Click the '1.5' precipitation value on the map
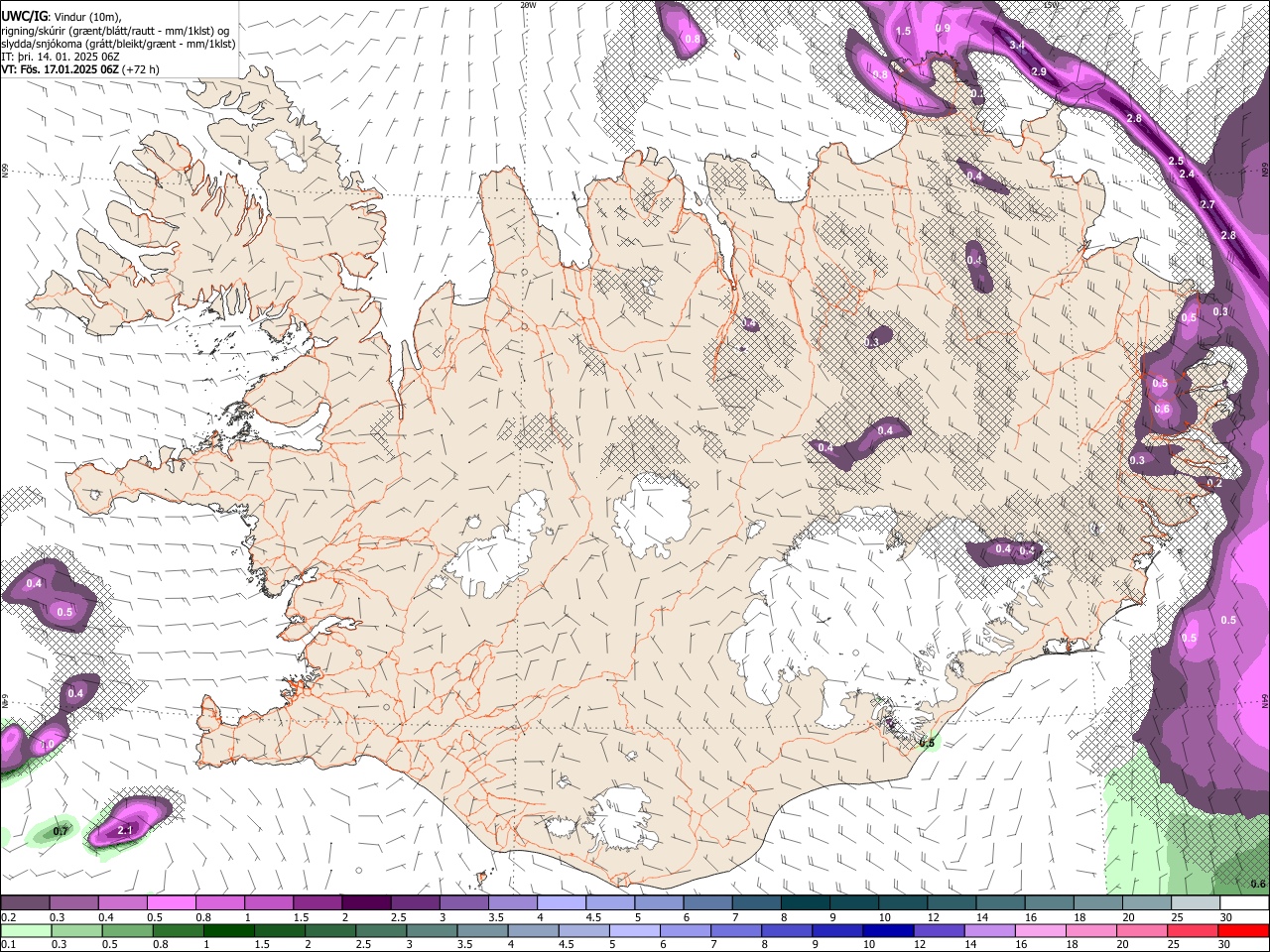Image resolution: width=1270 pixels, height=952 pixels. pos(903,32)
